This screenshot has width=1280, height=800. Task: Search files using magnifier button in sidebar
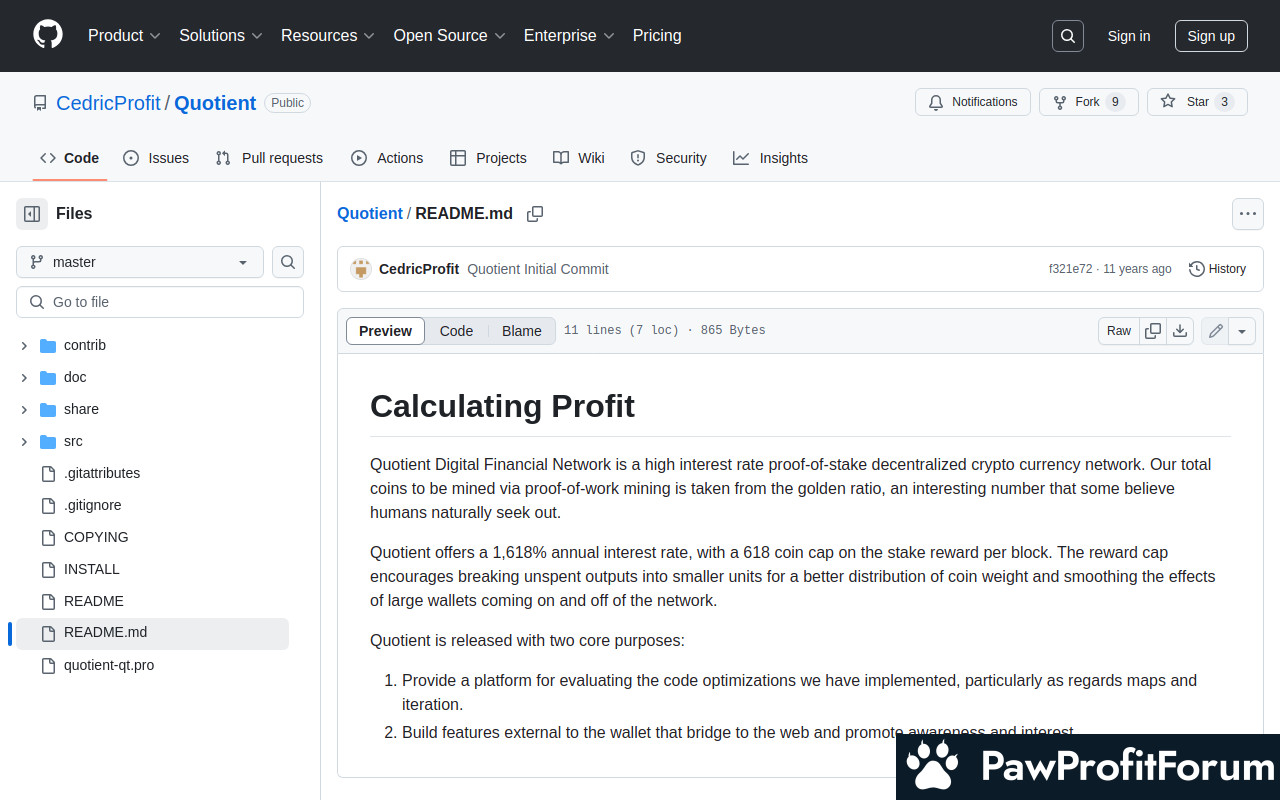(x=288, y=262)
